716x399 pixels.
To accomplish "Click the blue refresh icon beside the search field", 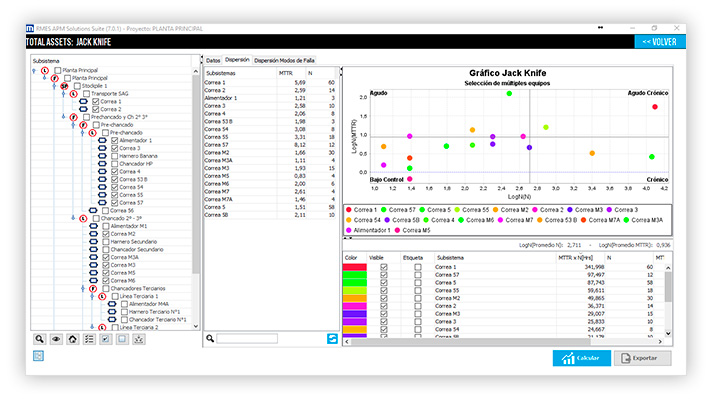I will (332, 339).
